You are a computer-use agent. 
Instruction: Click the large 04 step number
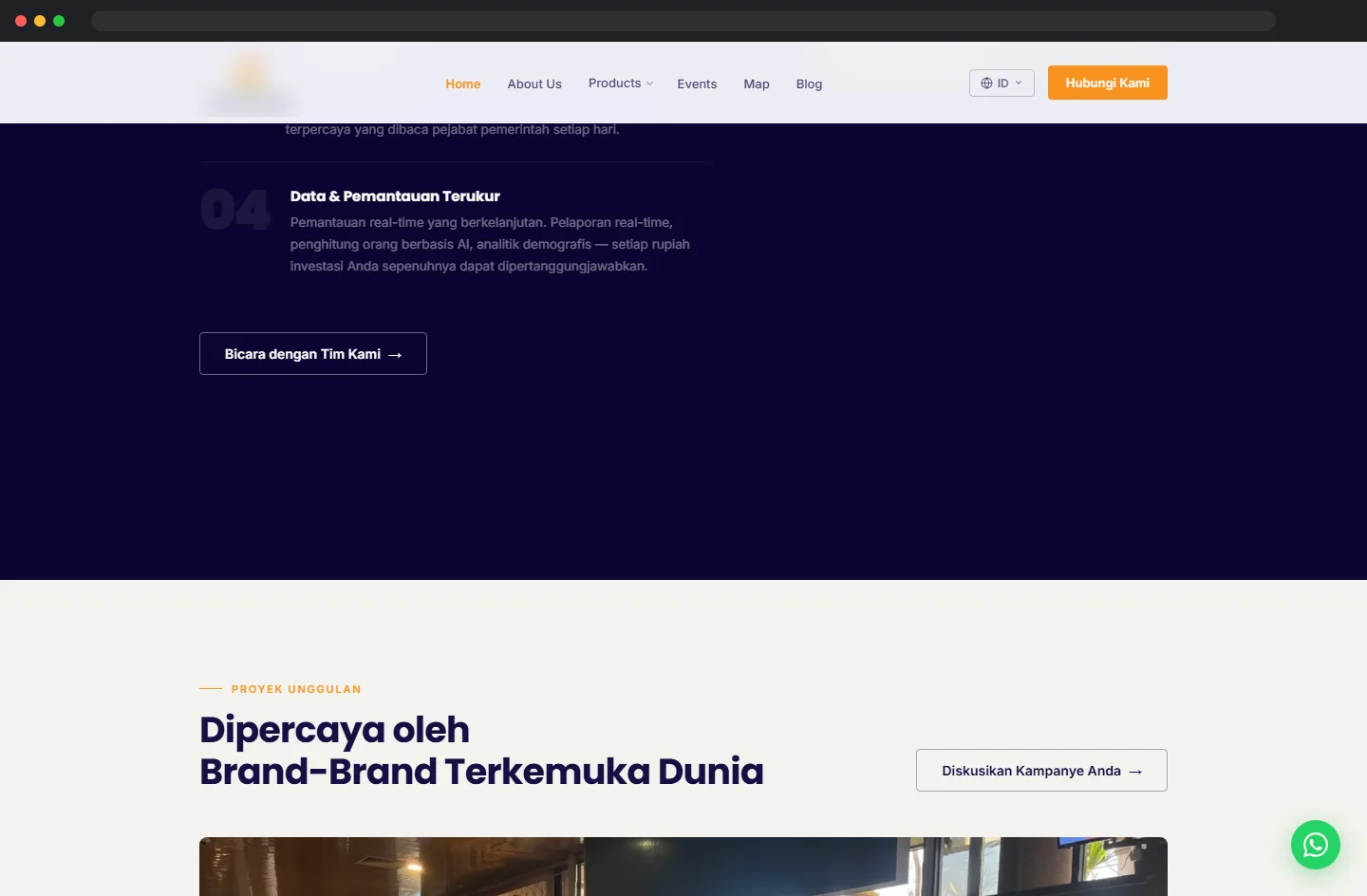235,210
